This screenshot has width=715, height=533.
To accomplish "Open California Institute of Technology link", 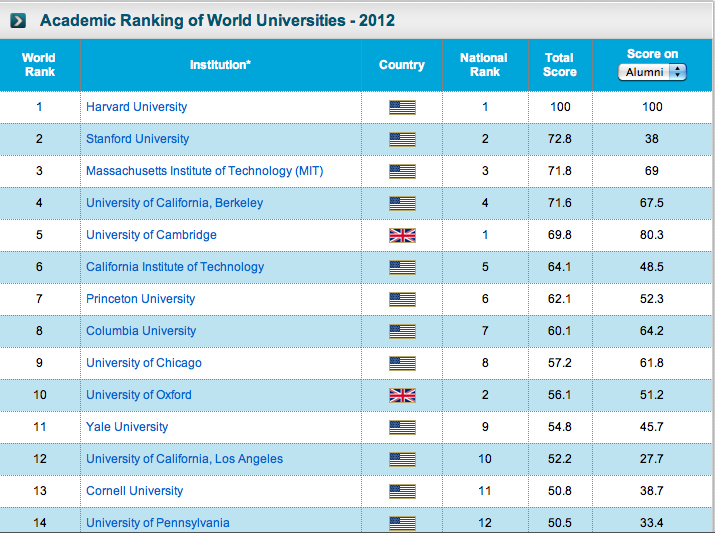I will [175, 267].
